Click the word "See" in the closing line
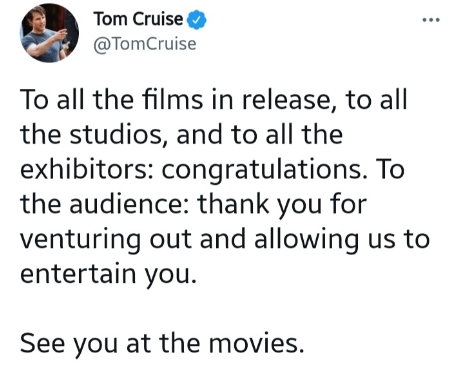The image size is (462, 365). click(42, 344)
